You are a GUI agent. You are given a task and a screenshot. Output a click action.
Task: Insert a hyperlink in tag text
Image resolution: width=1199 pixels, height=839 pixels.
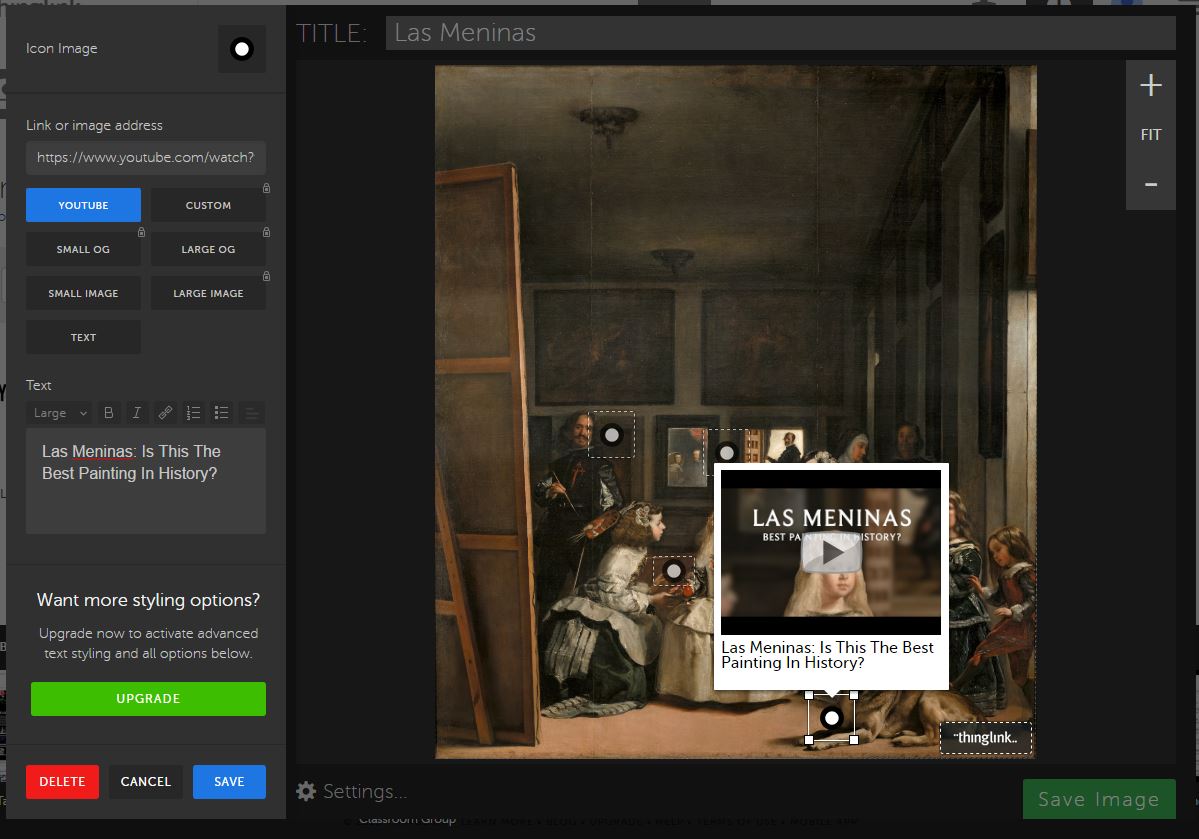pos(165,413)
